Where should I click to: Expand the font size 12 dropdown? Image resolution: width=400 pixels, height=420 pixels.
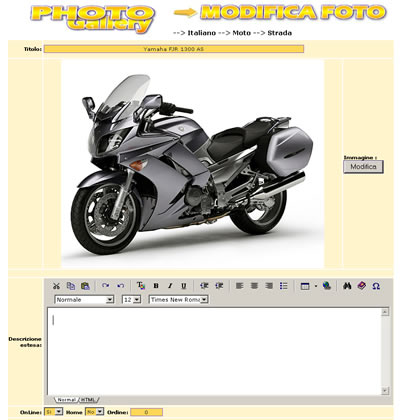point(131,300)
